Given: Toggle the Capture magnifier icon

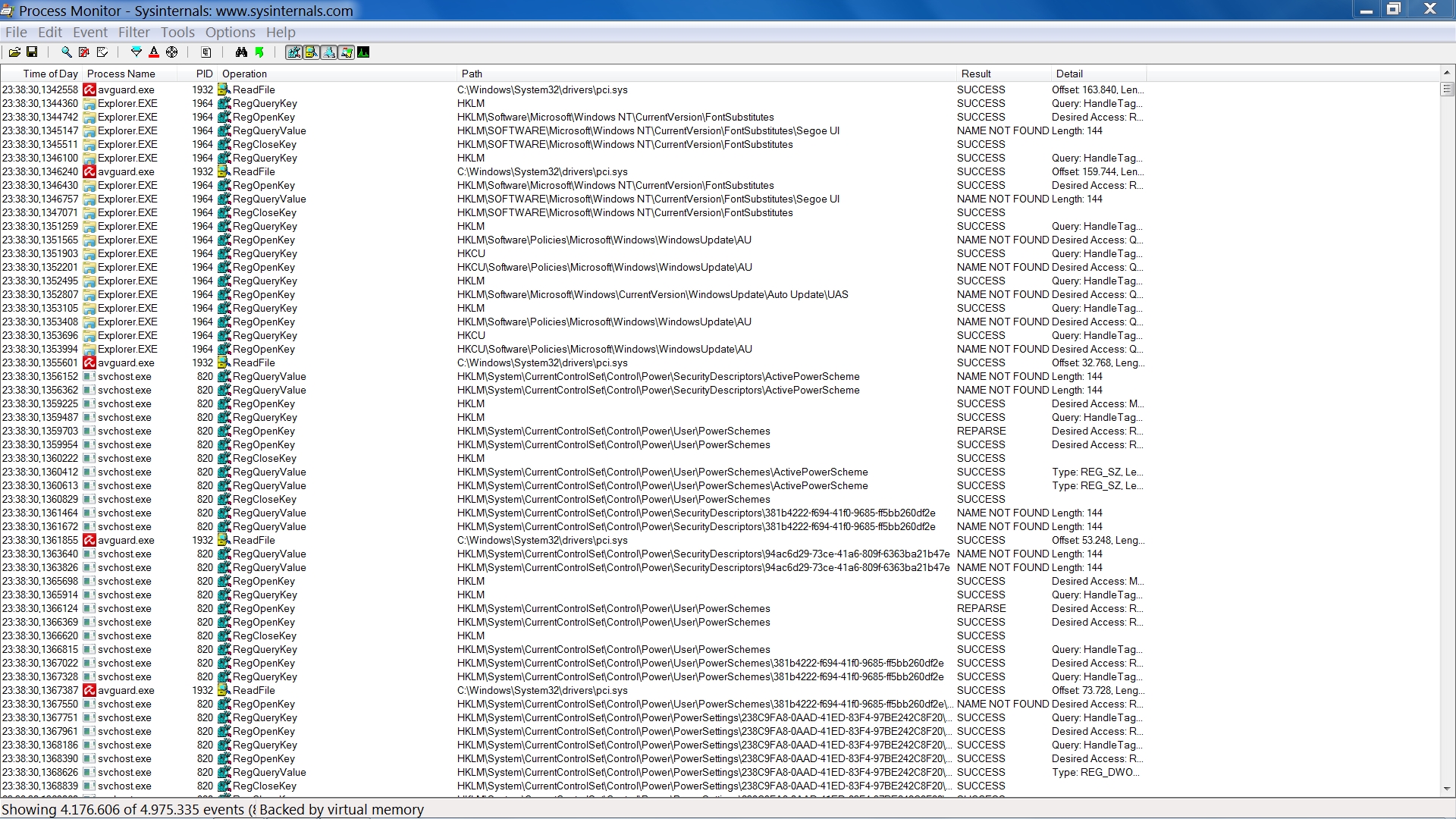Looking at the screenshot, I should tap(67, 52).
